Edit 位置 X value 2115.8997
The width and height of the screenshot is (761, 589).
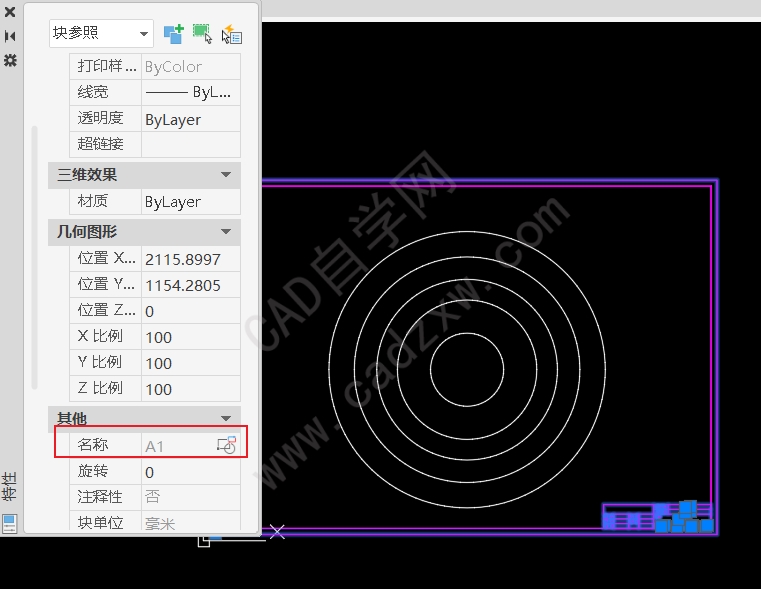[x=191, y=259]
